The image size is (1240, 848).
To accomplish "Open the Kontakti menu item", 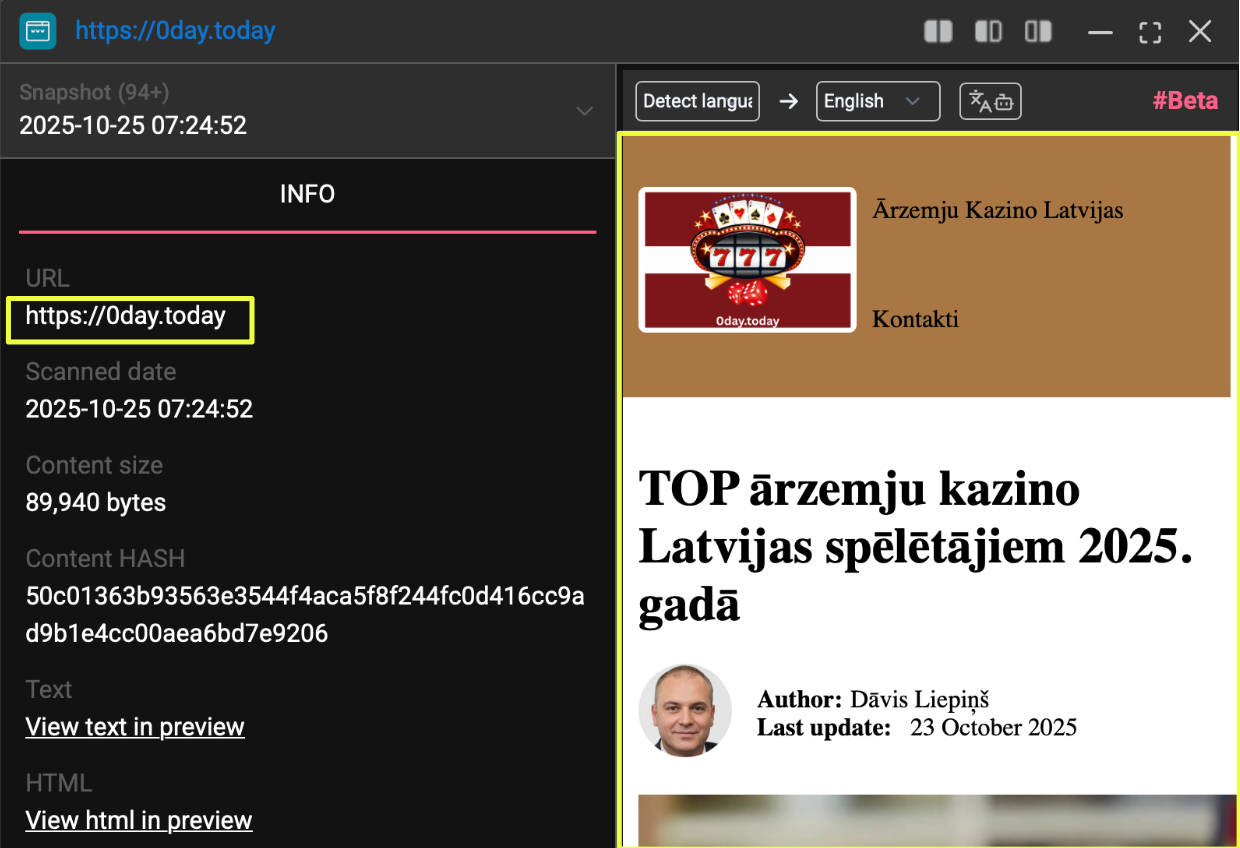I will pos(915,319).
